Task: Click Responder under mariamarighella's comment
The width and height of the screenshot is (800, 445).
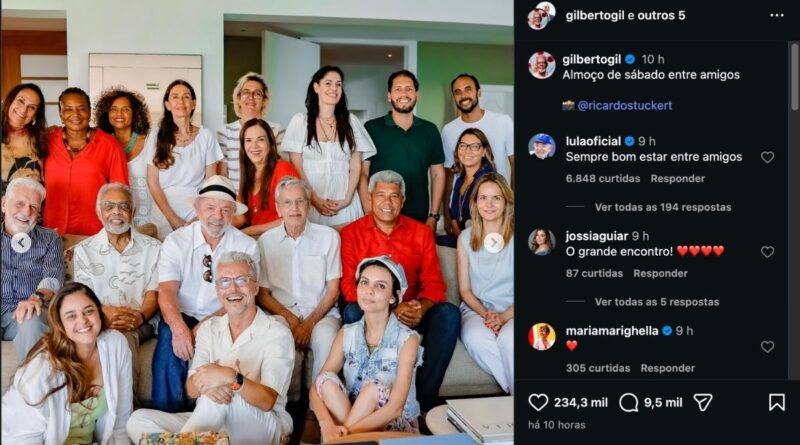Action: coord(668,368)
